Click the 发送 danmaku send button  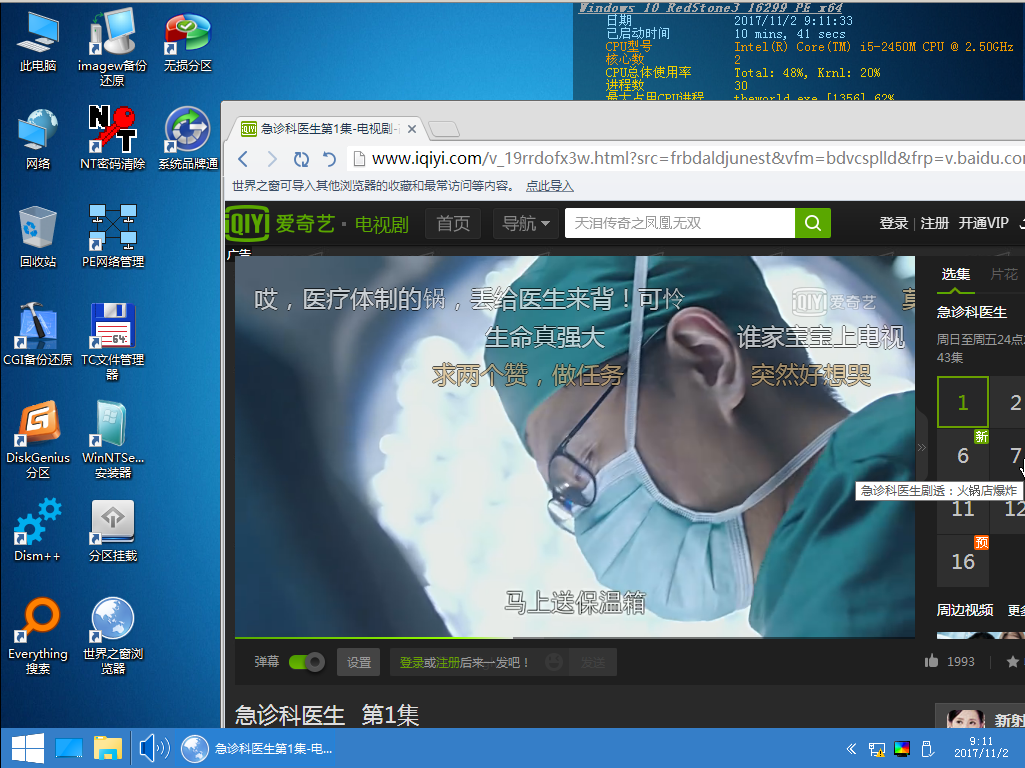coord(593,662)
